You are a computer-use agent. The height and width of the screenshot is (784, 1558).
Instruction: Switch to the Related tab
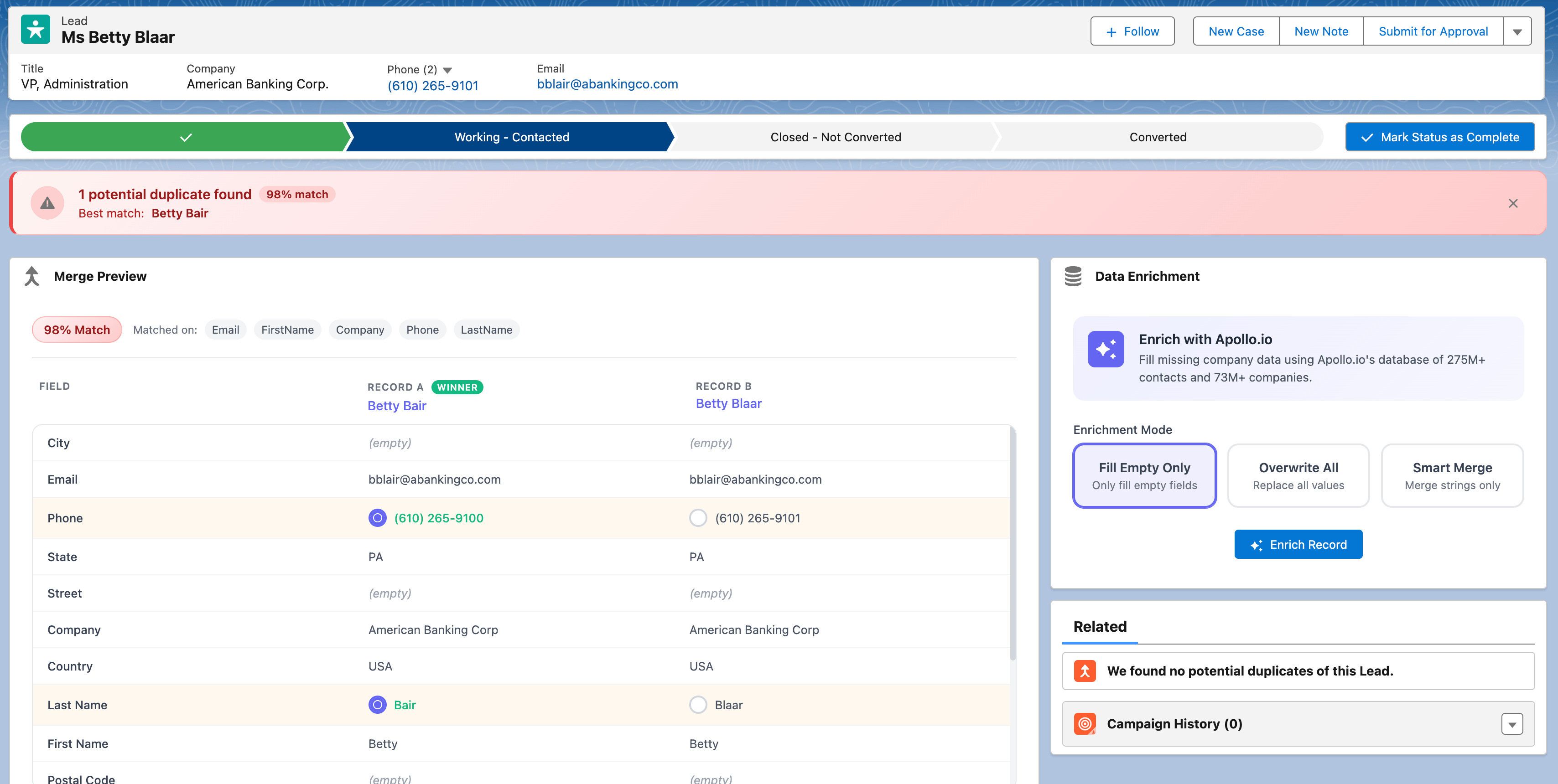[x=1100, y=626]
